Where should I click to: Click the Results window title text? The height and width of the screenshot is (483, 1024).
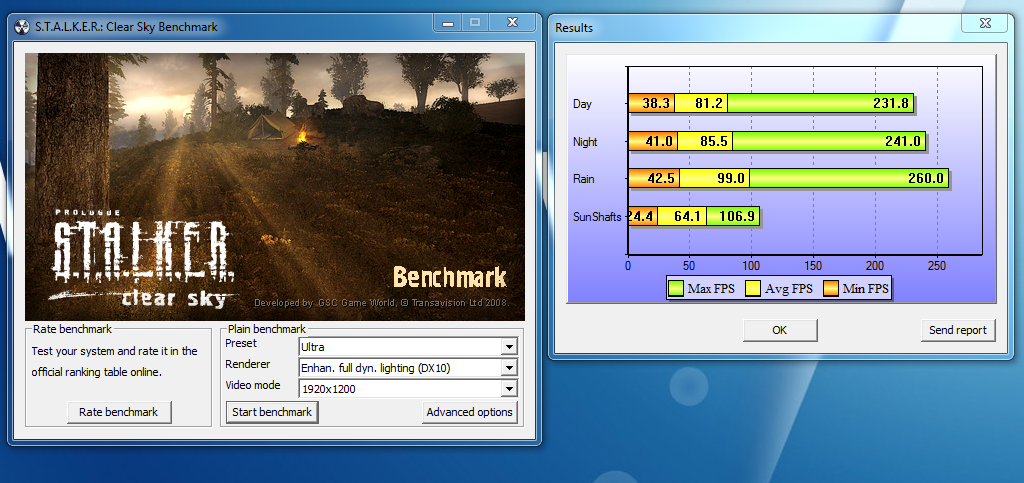[574, 28]
